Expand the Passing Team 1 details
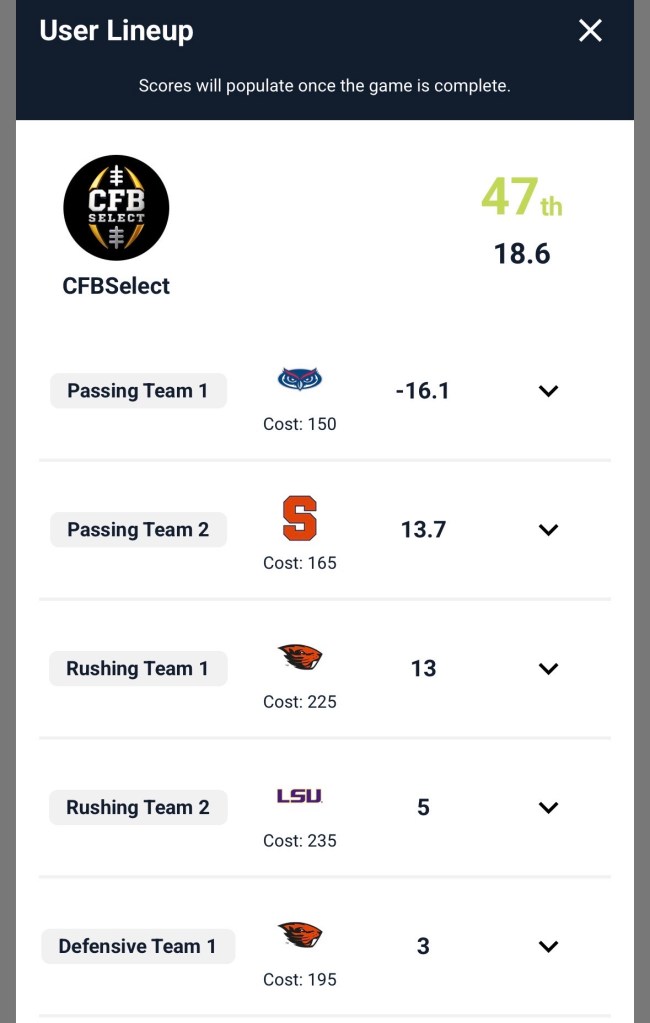 [548, 391]
